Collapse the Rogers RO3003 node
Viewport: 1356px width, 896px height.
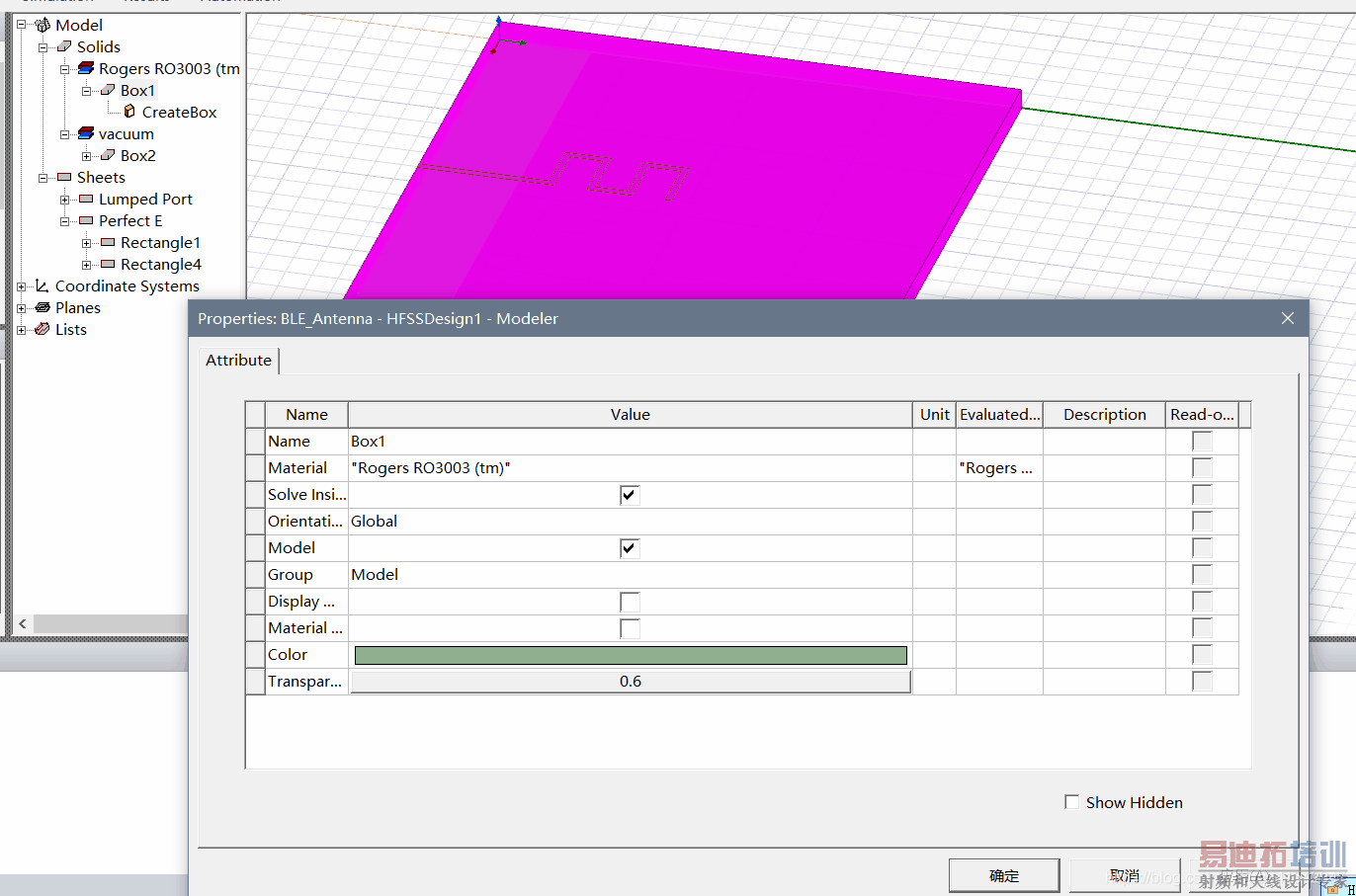pyautogui.click(x=64, y=69)
